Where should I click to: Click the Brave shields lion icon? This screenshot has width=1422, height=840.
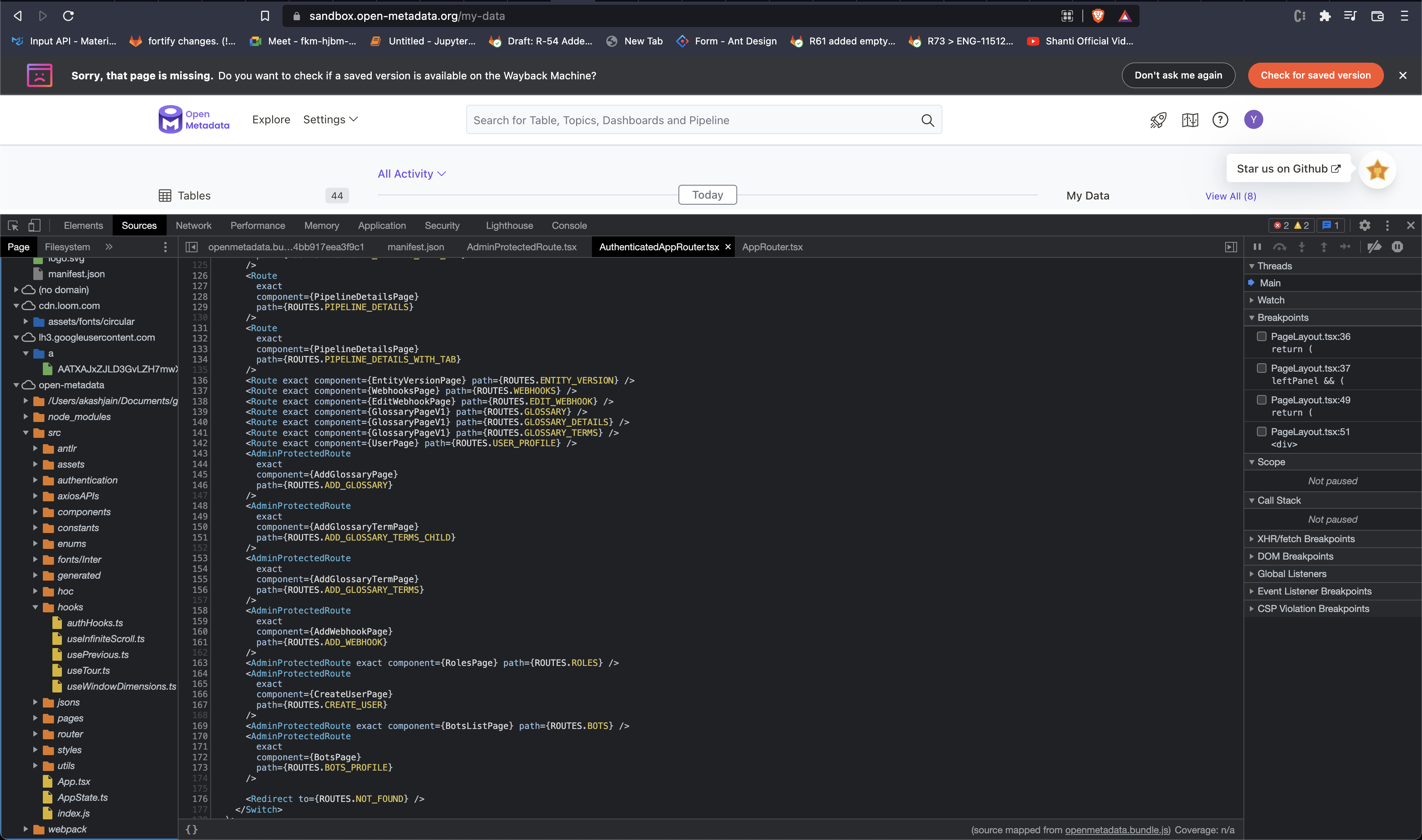tap(1098, 16)
